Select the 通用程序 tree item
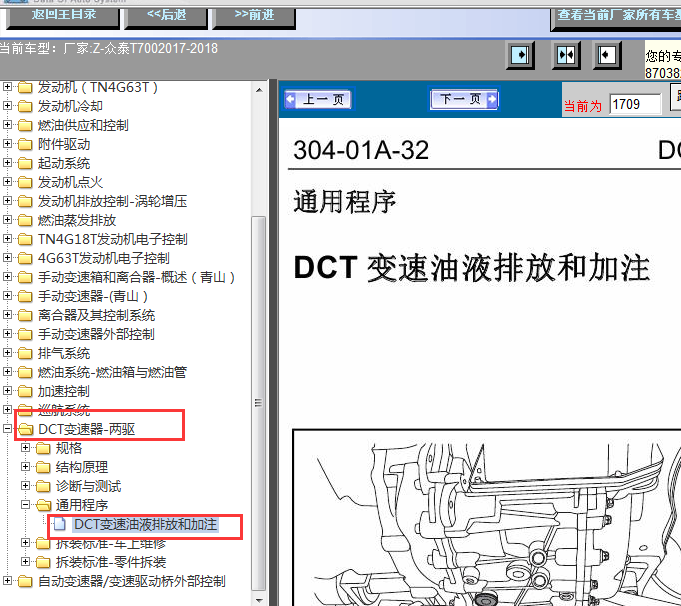Image resolution: width=681 pixels, height=606 pixels. click(x=82, y=505)
